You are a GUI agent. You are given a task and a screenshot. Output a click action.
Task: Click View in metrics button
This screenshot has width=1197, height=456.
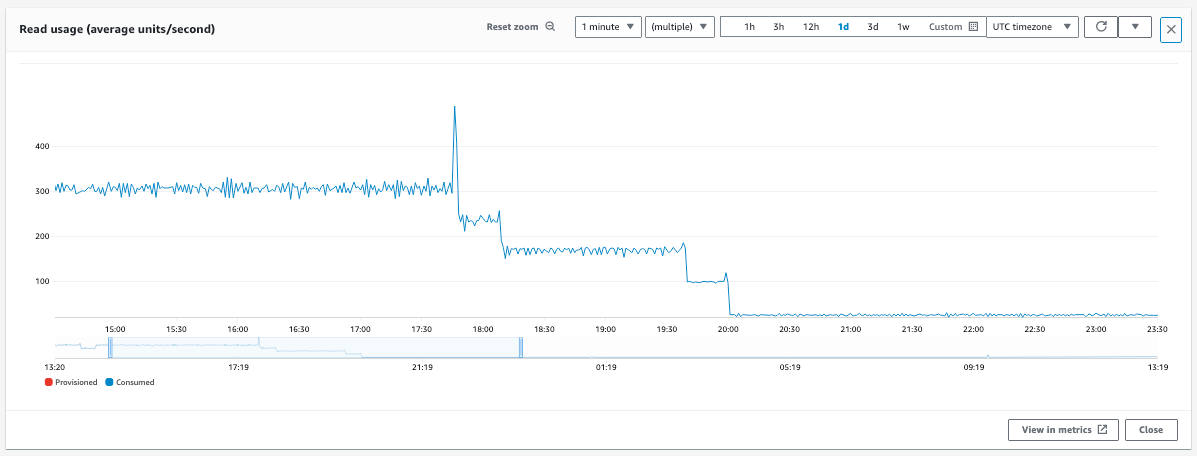[x=1063, y=429]
